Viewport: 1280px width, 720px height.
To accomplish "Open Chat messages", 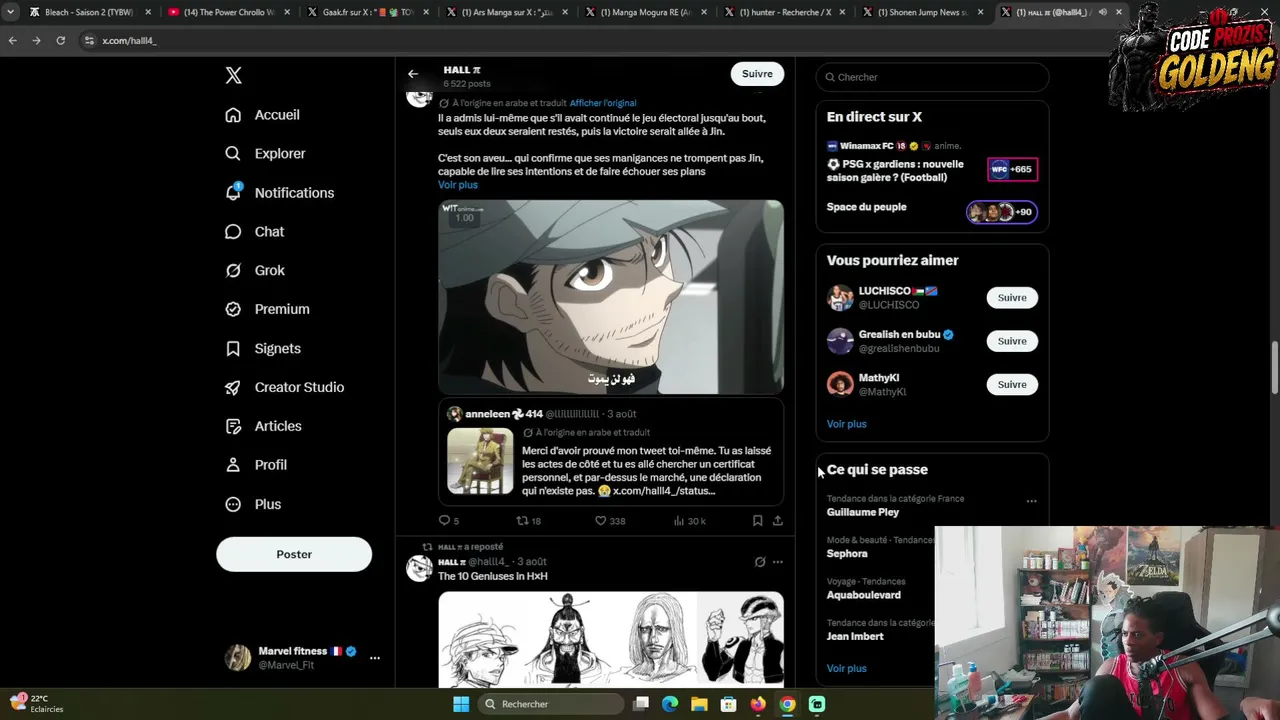I will point(255,232).
